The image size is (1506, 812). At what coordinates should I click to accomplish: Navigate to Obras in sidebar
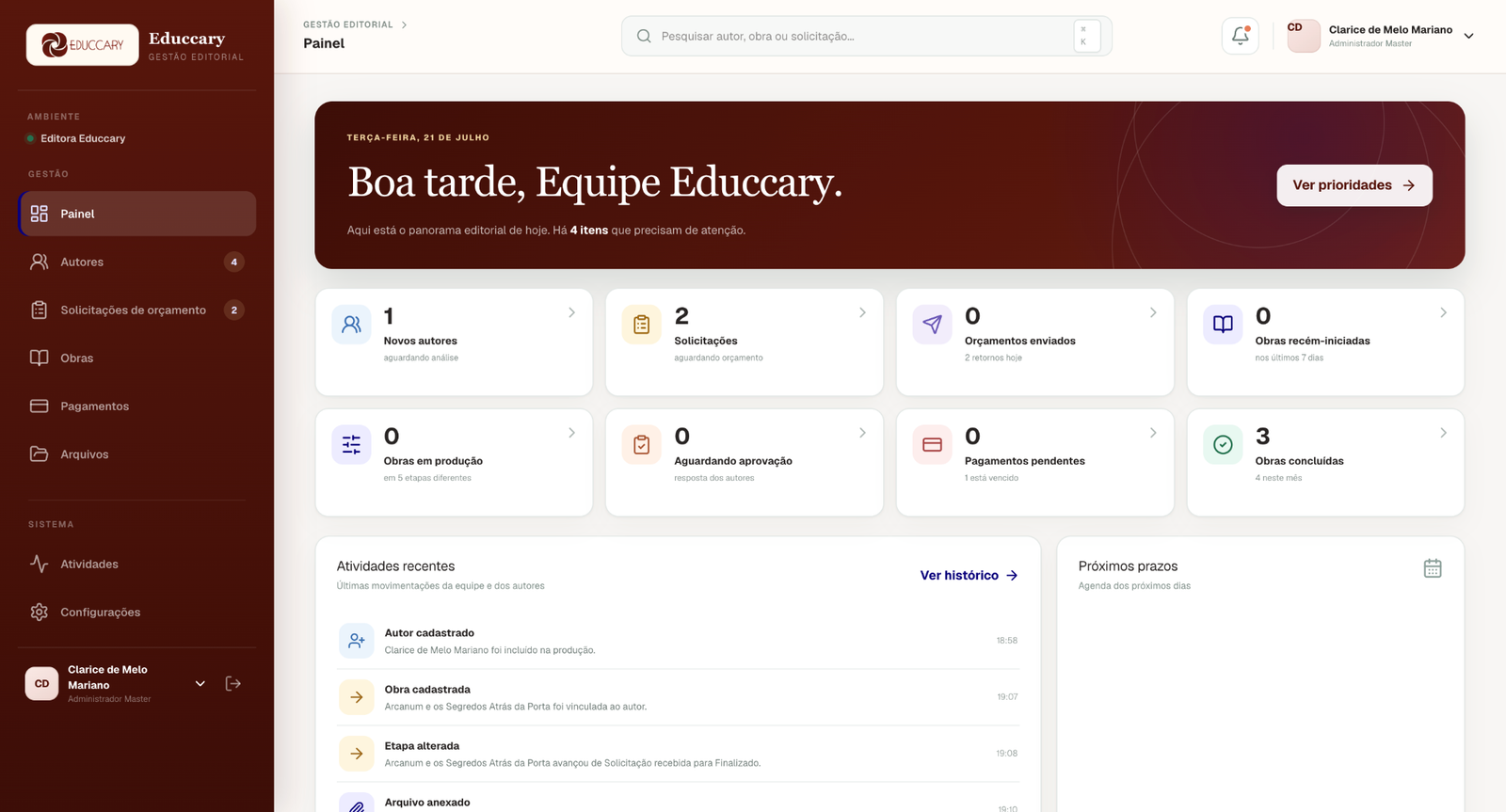point(137,358)
